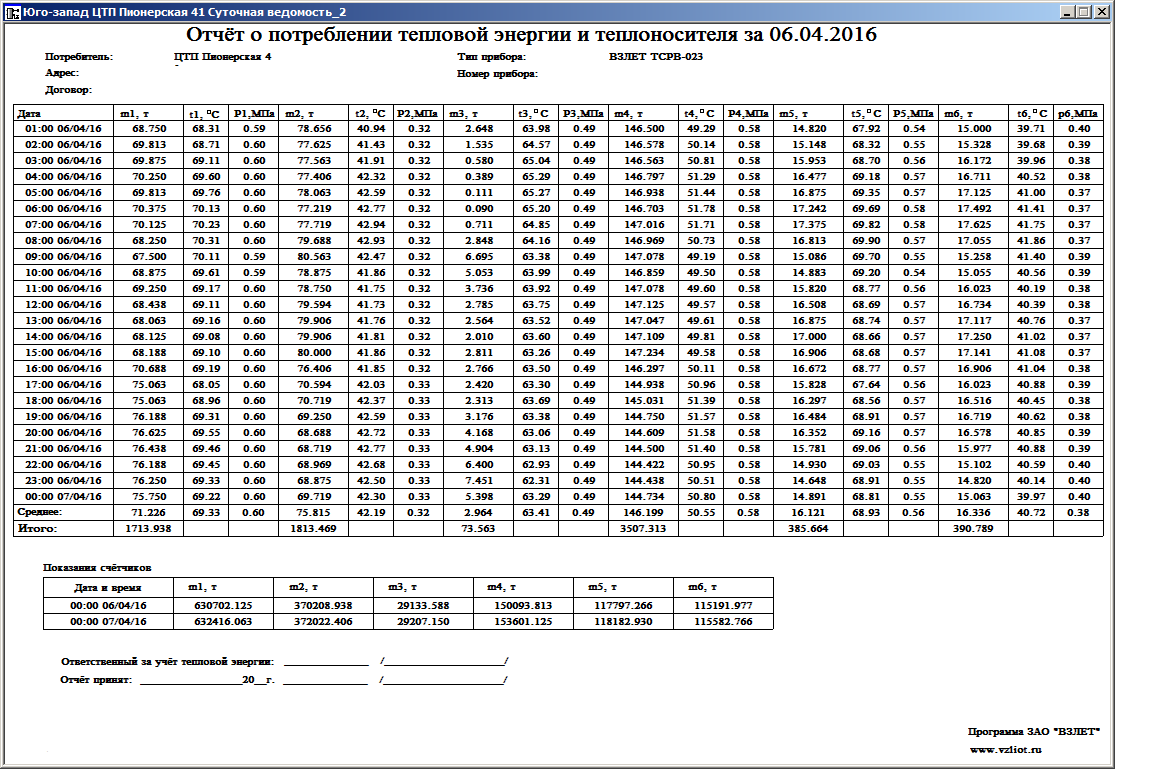Click the "P1,МПа" column header

click(254, 114)
